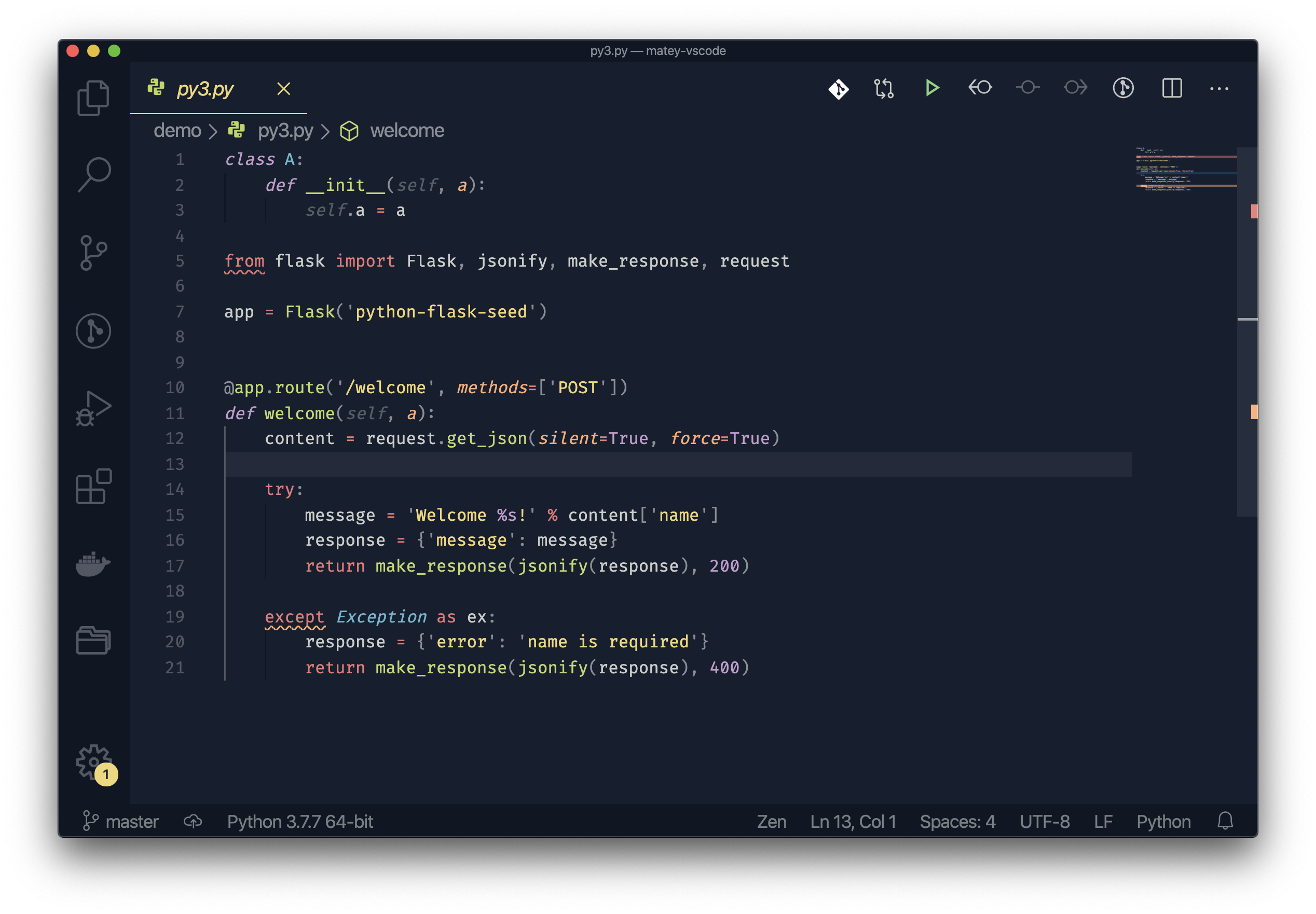
Task: Open the Search view
Action: pyautogui.click(x=93, y=174)
